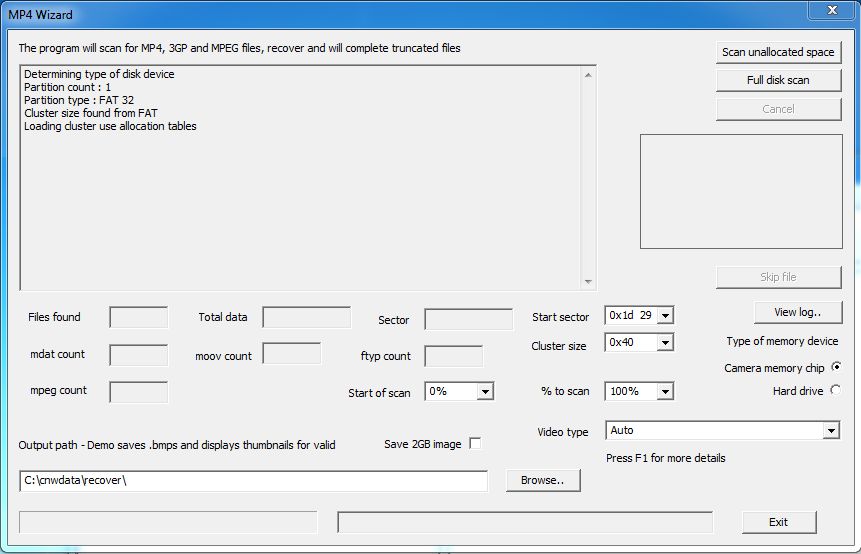Open the View log window
Viewport: 861px width, 554px height.
797,312
